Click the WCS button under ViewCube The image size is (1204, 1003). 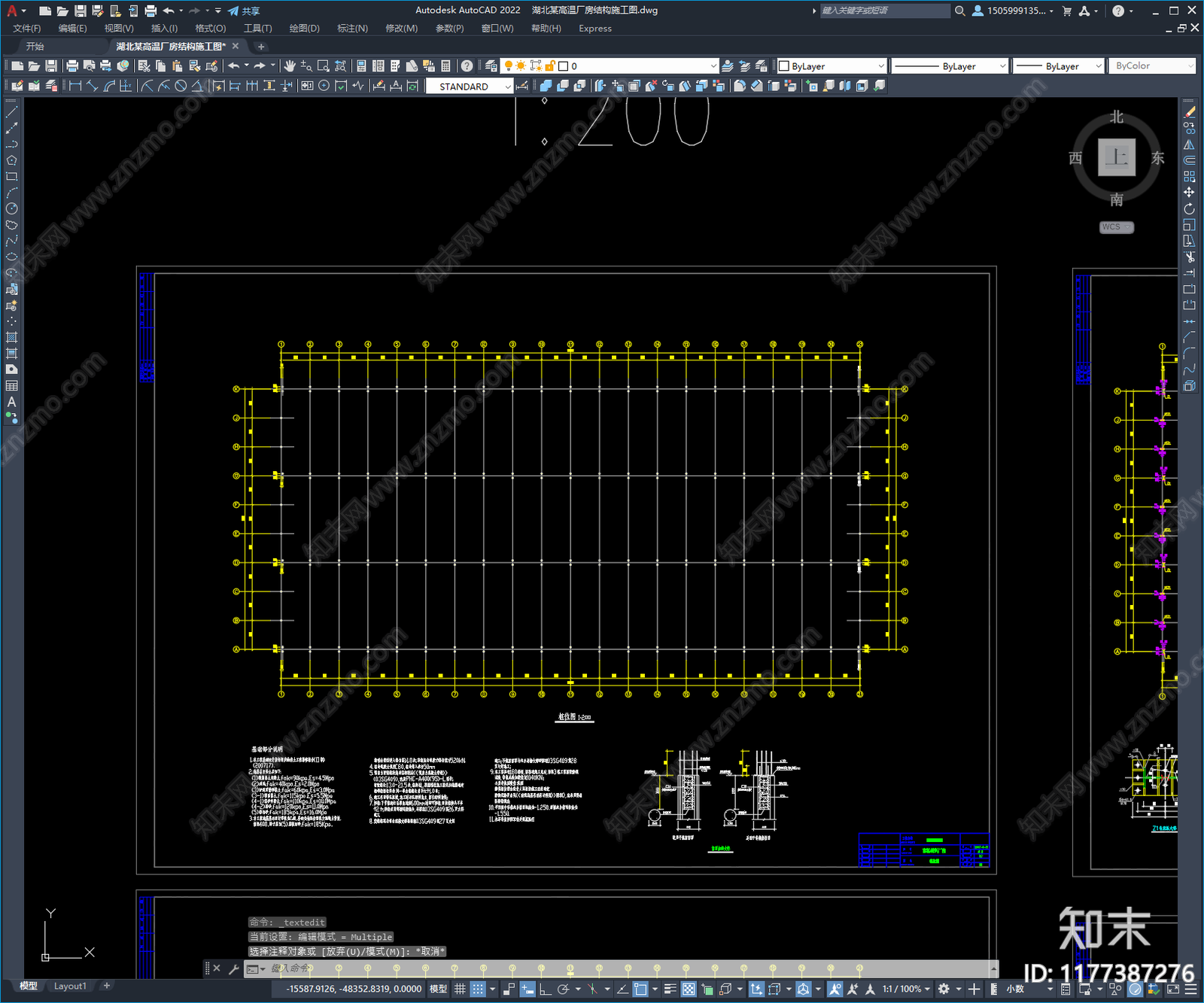pos(1116,227)
